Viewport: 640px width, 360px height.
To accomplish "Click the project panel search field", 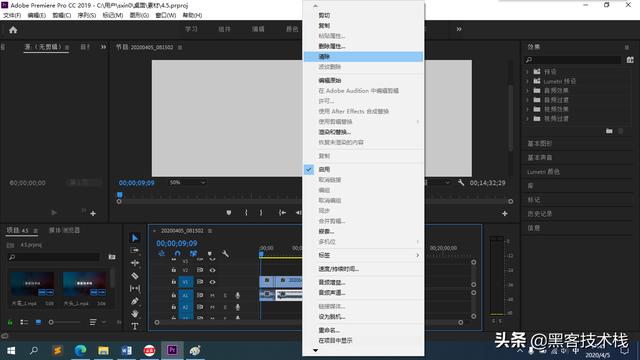I will point(53,257).
